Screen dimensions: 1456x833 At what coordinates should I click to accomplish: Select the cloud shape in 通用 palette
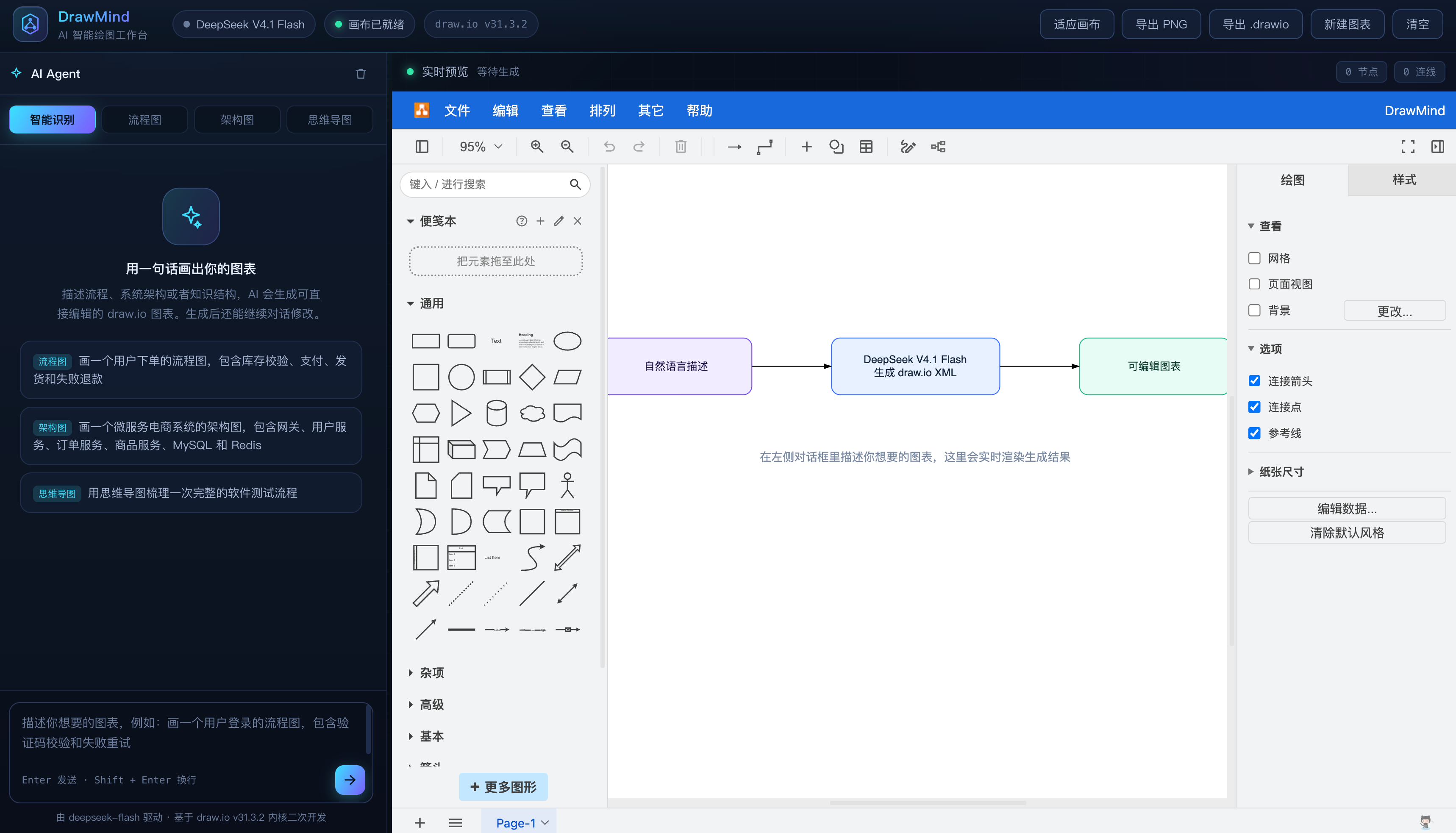pyautogui.click(x=532, y=413)
